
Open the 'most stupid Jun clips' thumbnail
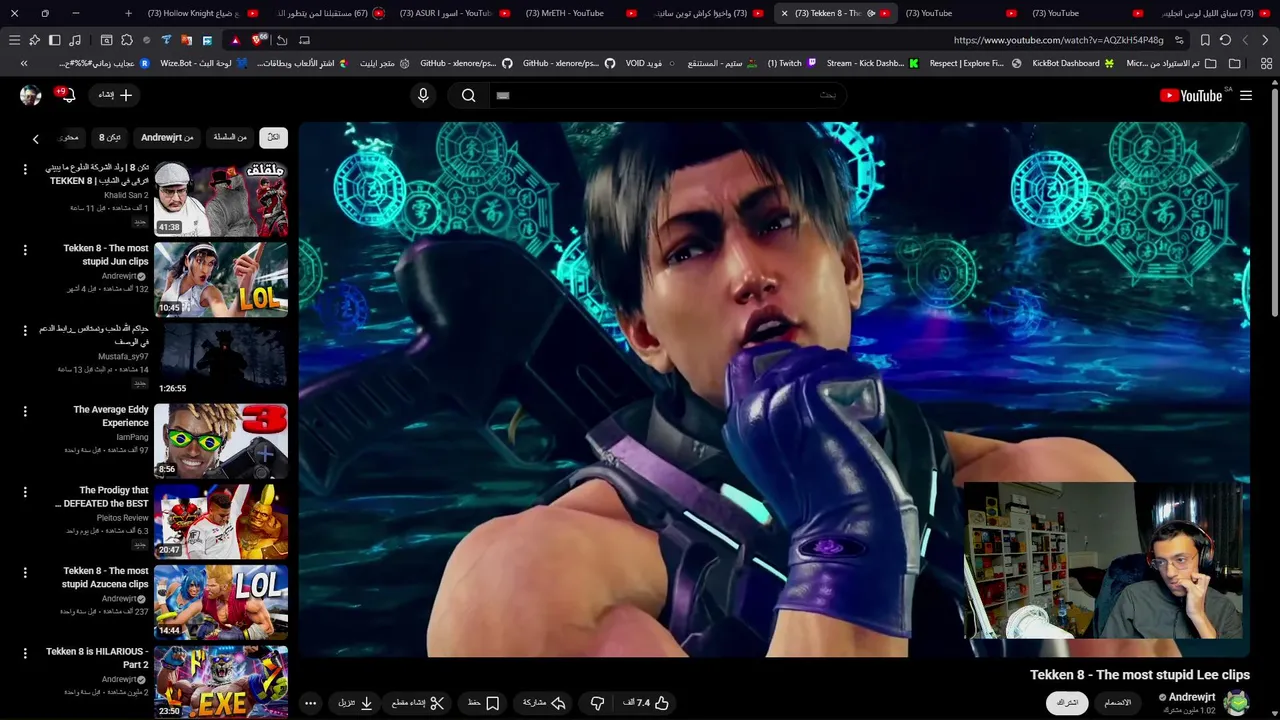(x=221, y=279)
